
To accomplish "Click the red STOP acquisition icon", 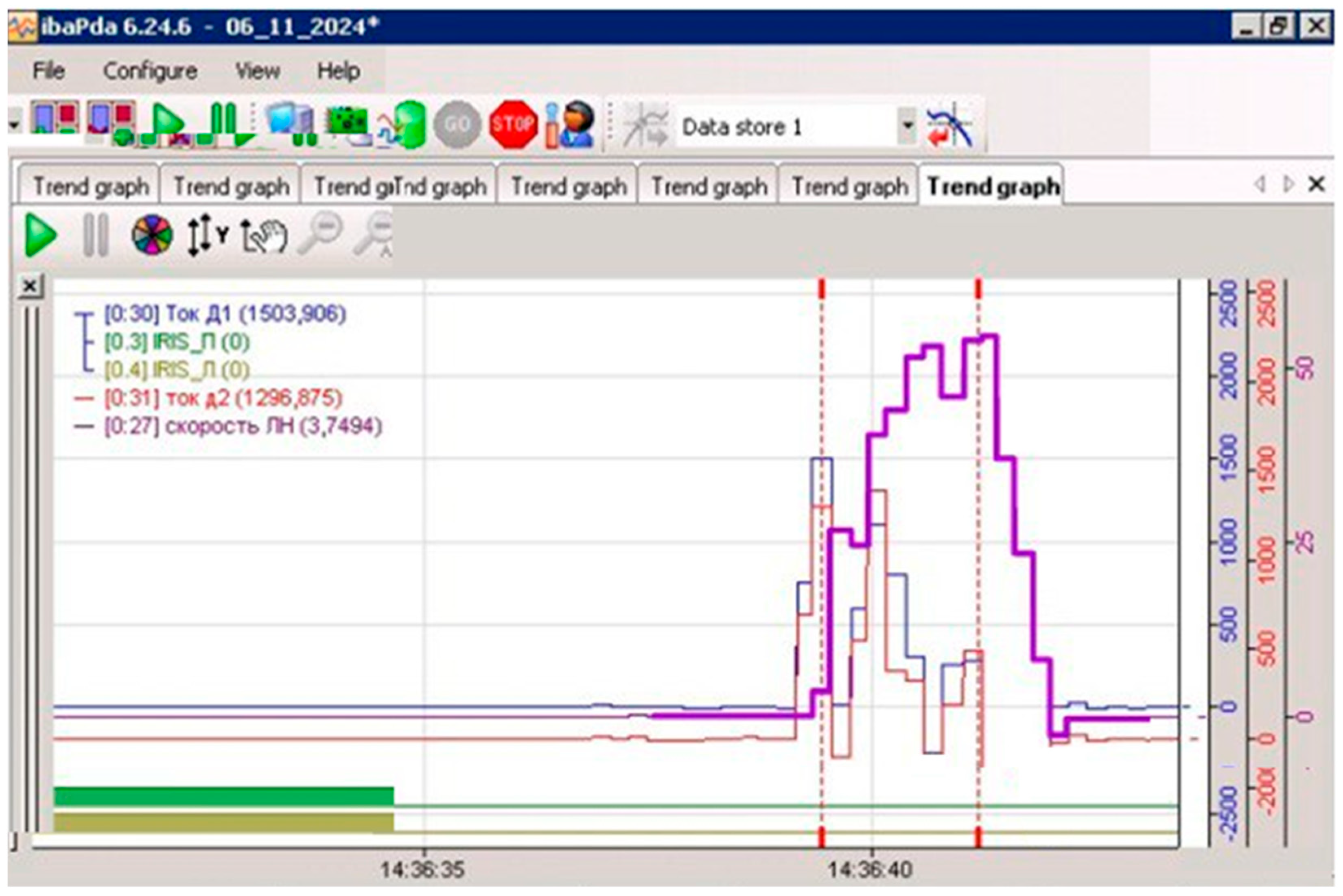I will click(x=513, y=124).
